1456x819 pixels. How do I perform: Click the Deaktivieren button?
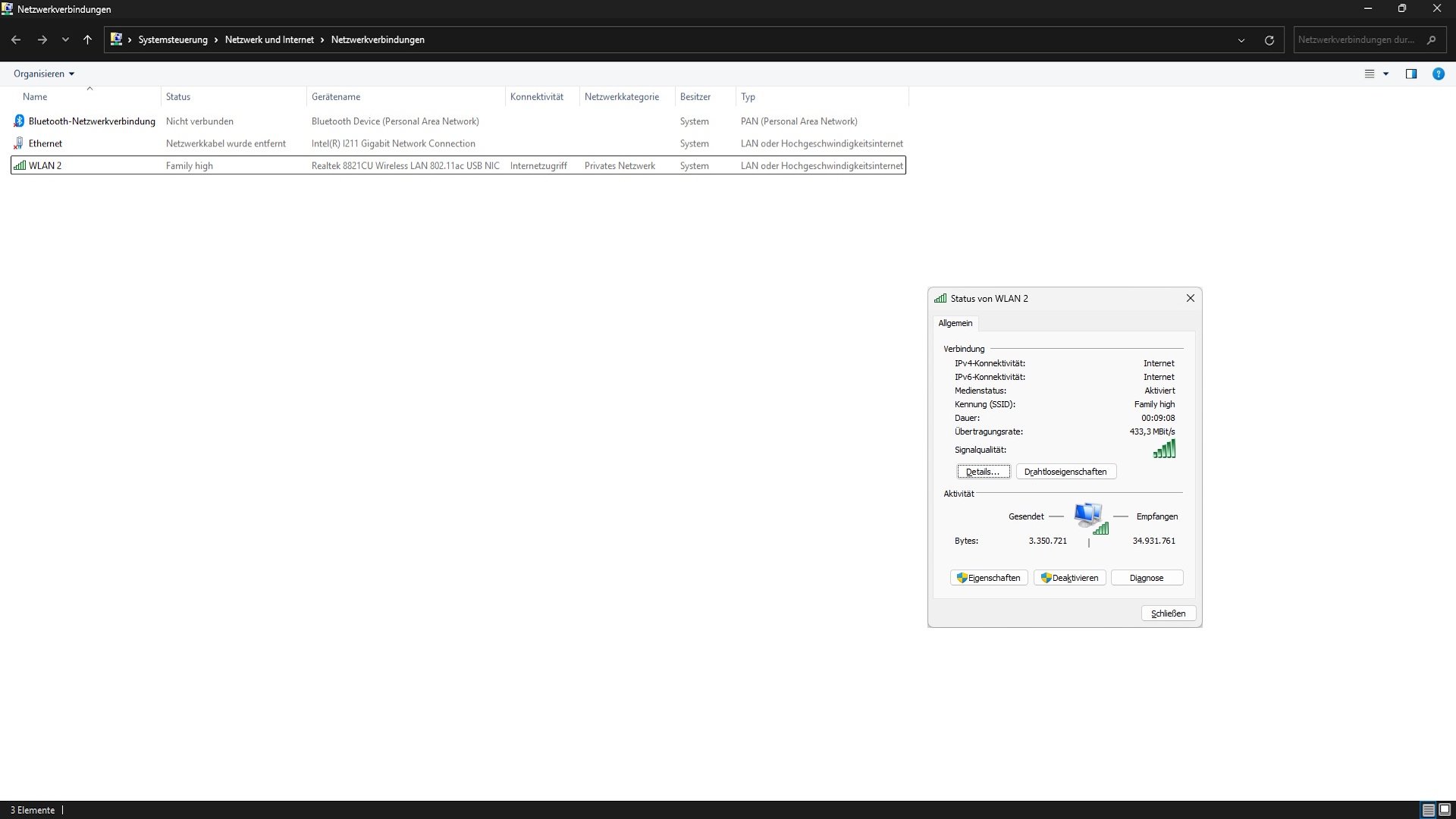[1069, 578]
